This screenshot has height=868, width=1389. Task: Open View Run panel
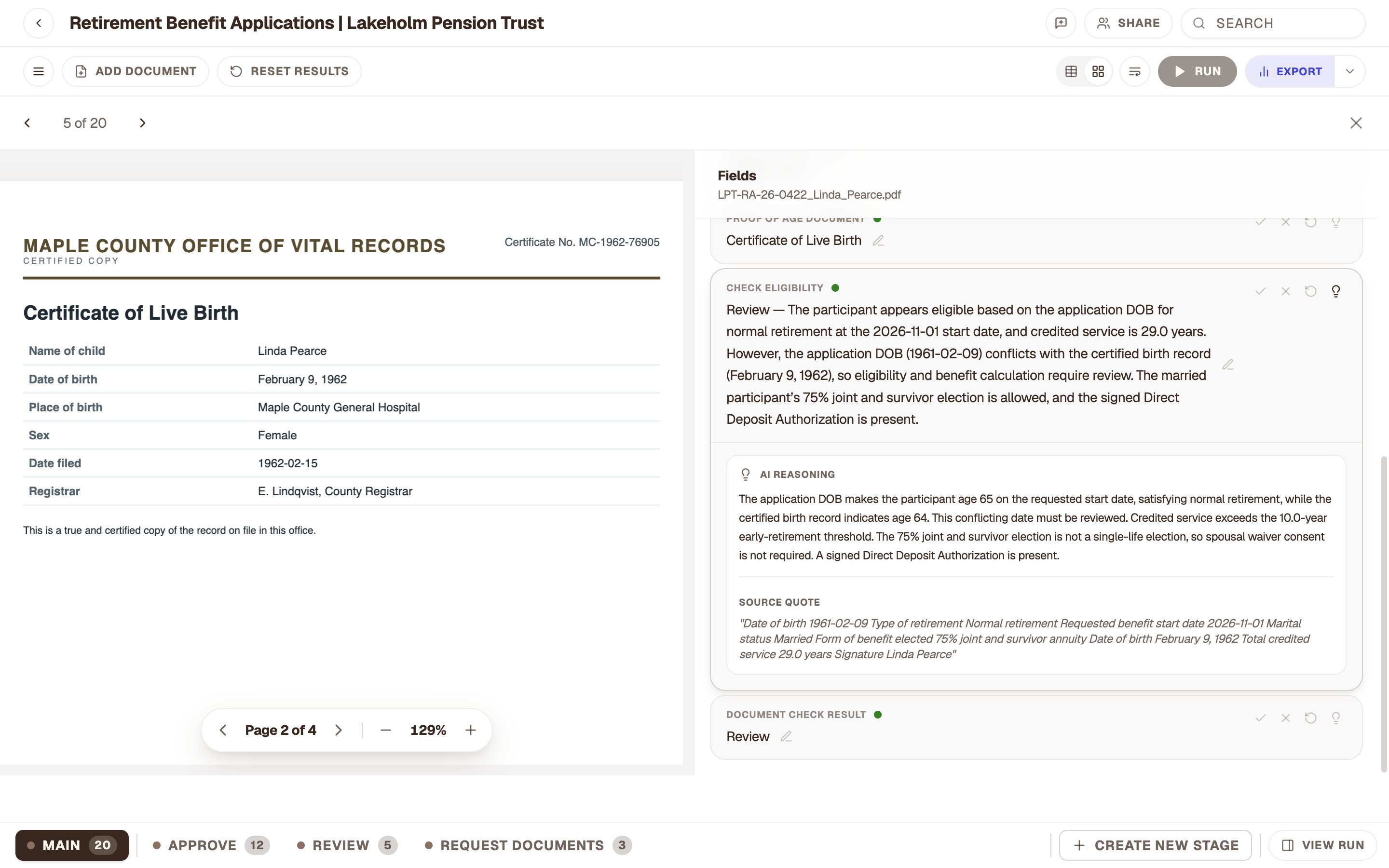1323,845
